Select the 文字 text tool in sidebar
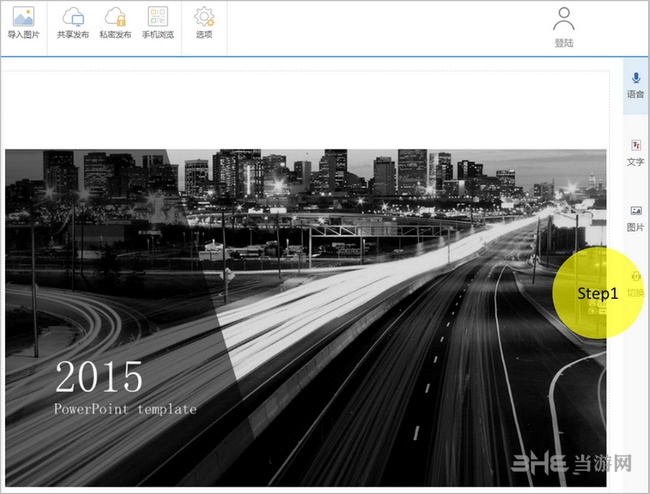The height and width of the screenshot is (494, 650). 635,153
